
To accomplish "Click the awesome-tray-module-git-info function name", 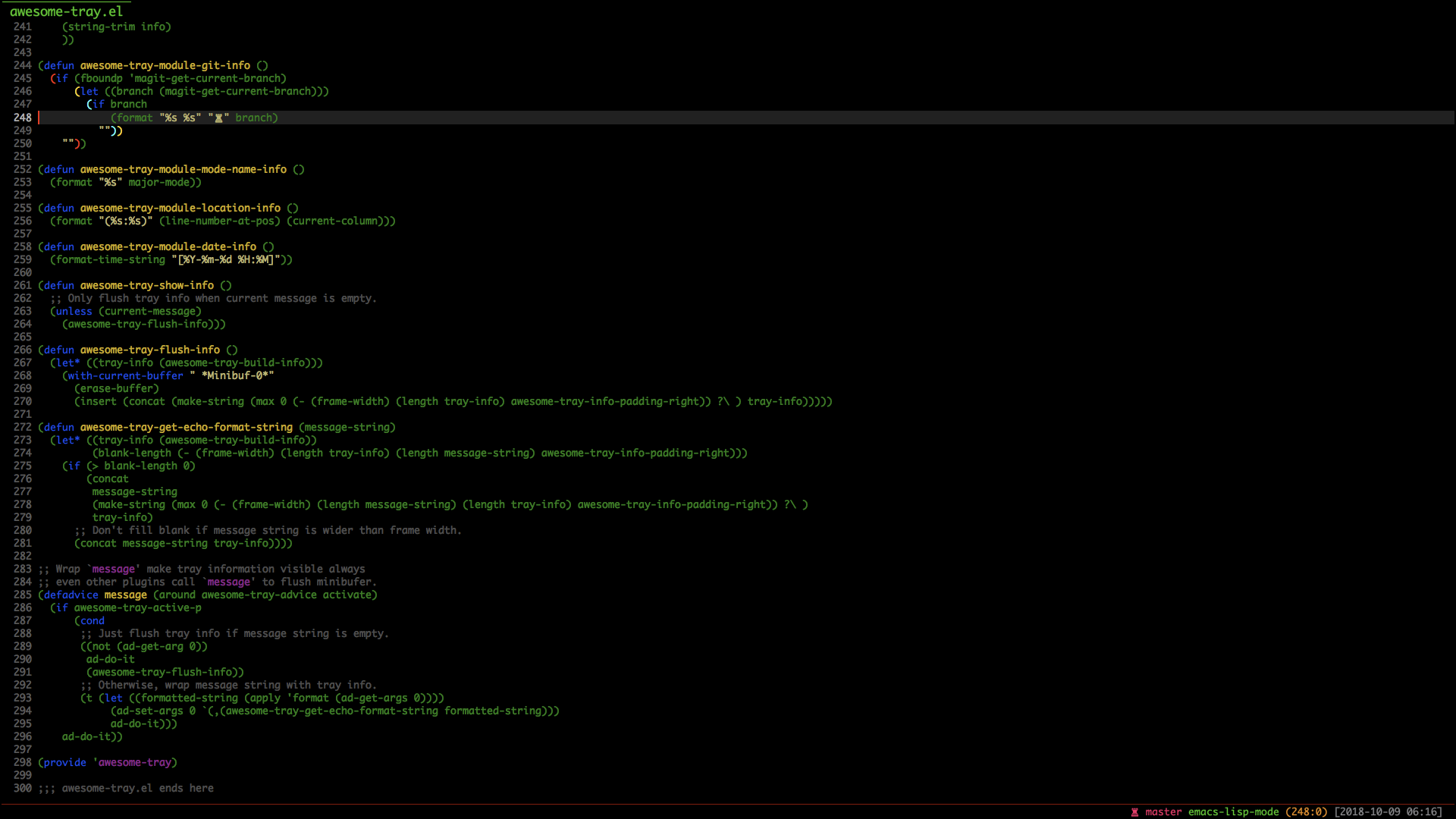I will pos(165,66).
